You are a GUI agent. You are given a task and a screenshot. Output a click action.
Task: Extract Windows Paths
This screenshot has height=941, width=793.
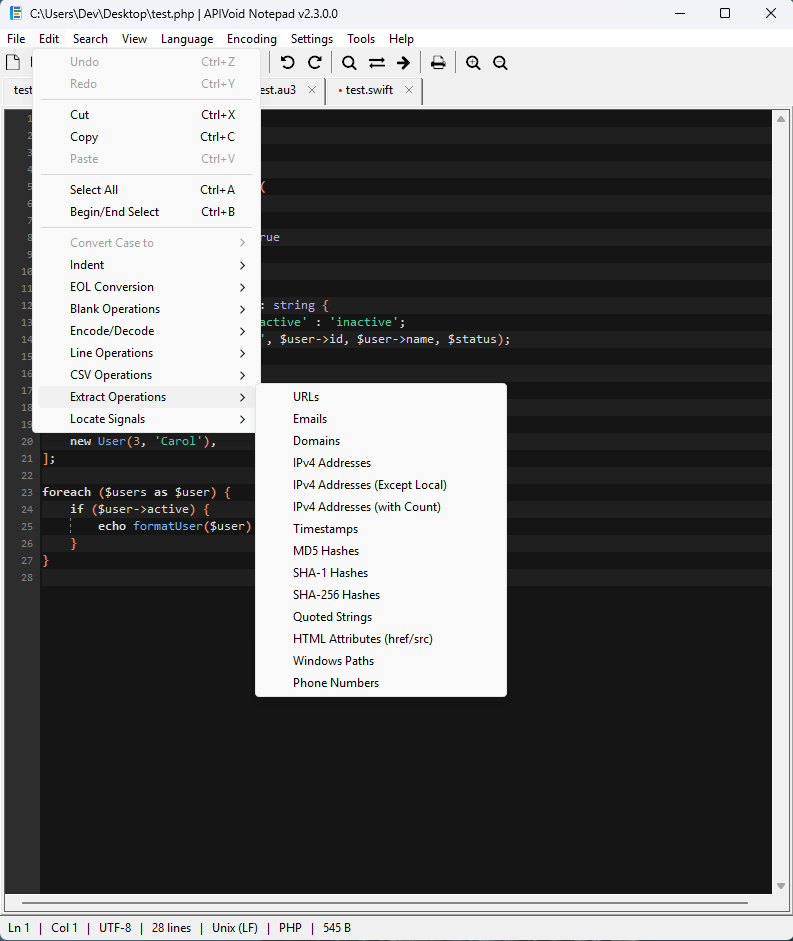381,661
